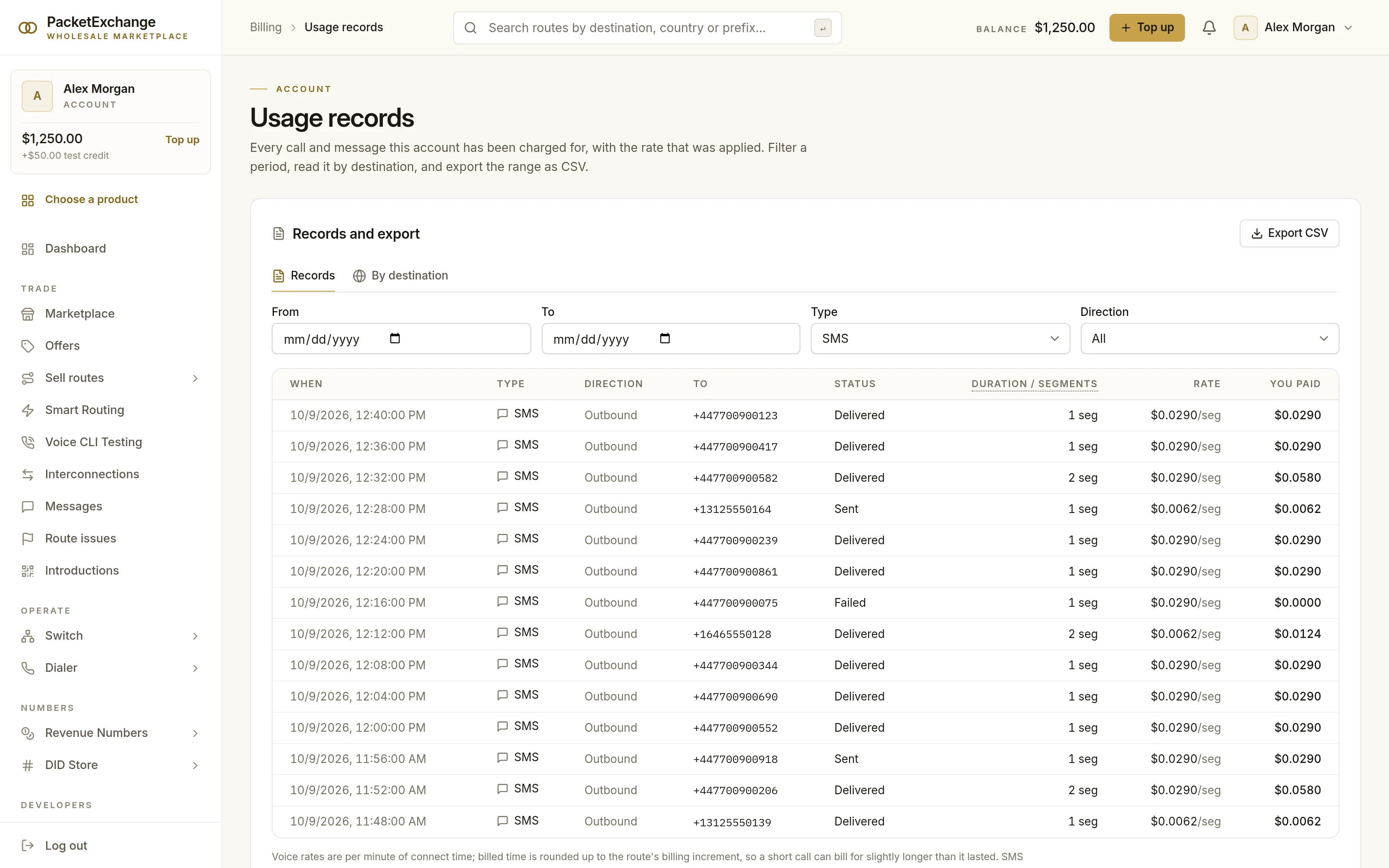Click the Interconnections arrows icon
1389x868 pixels.
click(27, 474)
